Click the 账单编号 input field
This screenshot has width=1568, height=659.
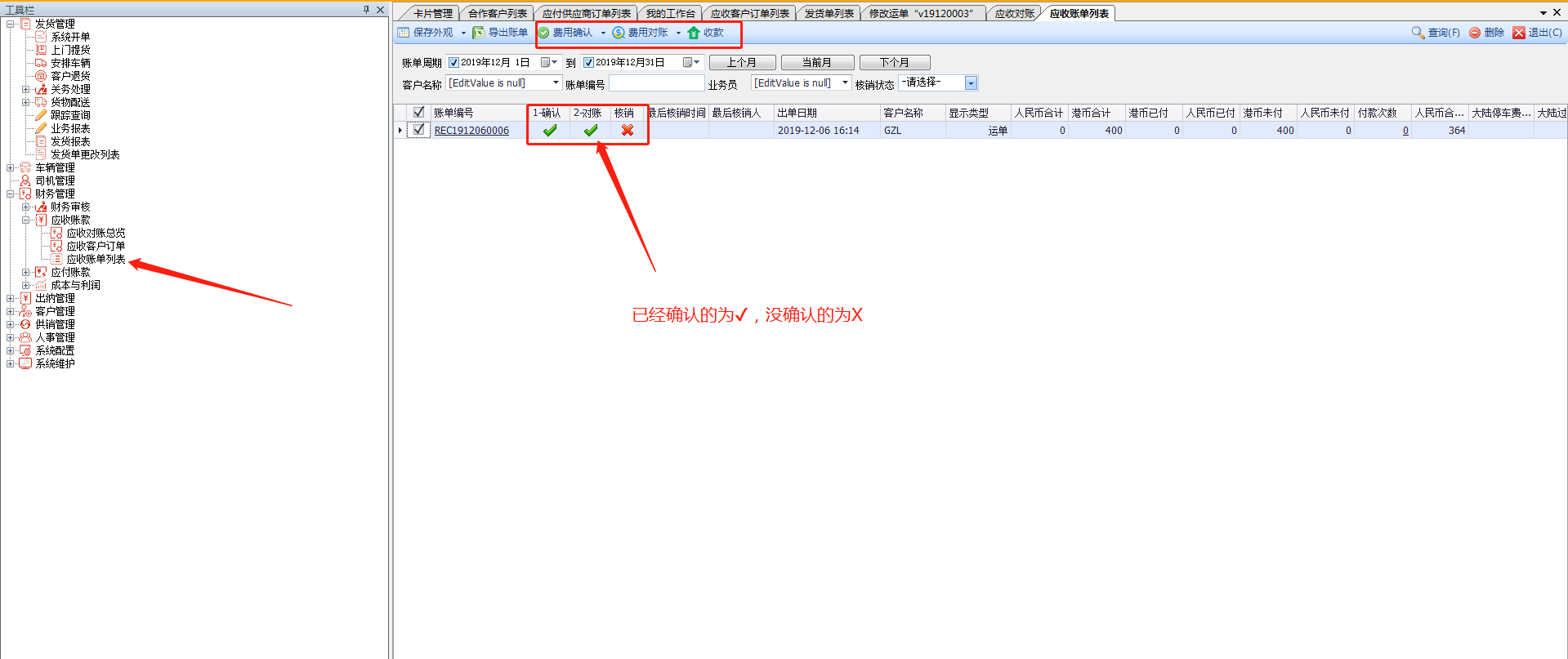(x=656, y=83)
